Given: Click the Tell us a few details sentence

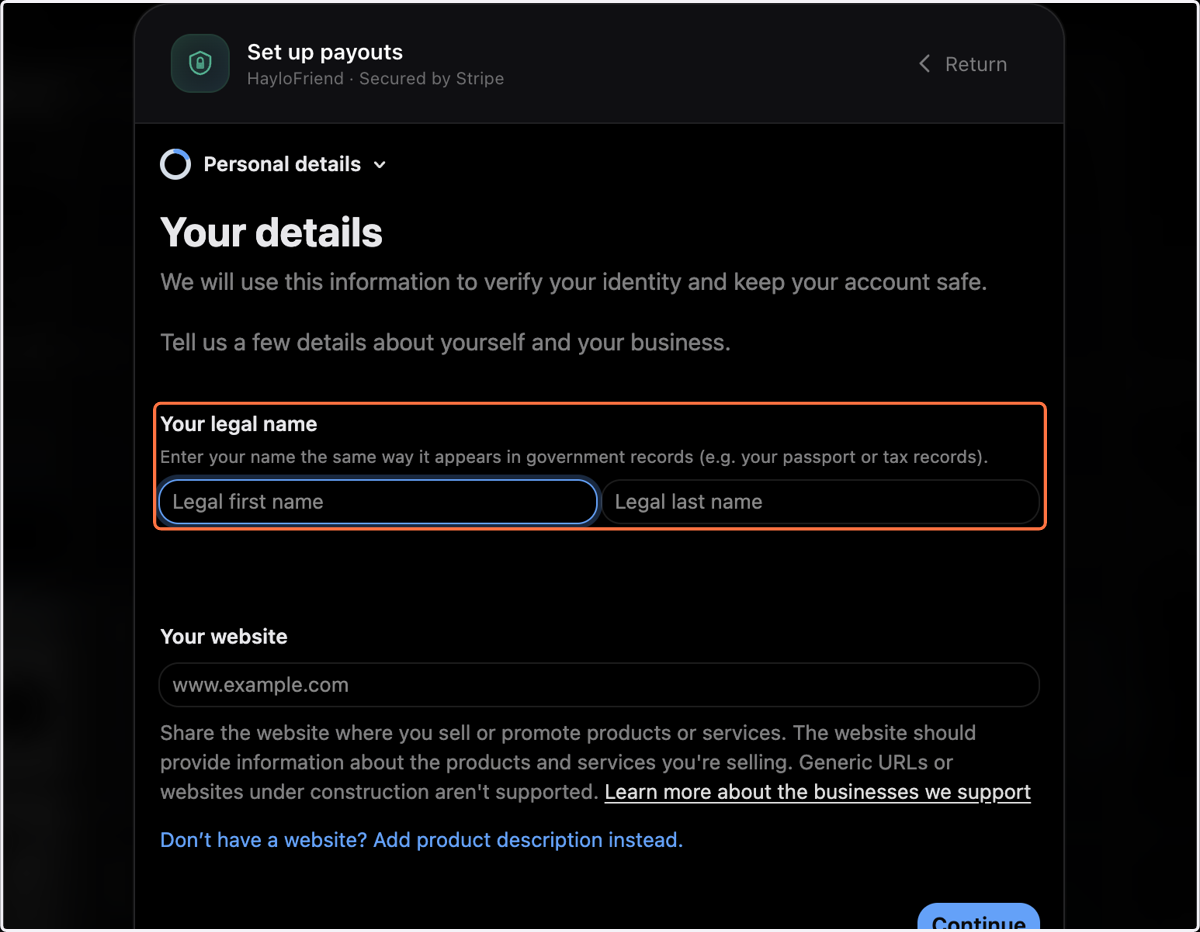Looking at the screenshot, I should (x=445, y=343).
